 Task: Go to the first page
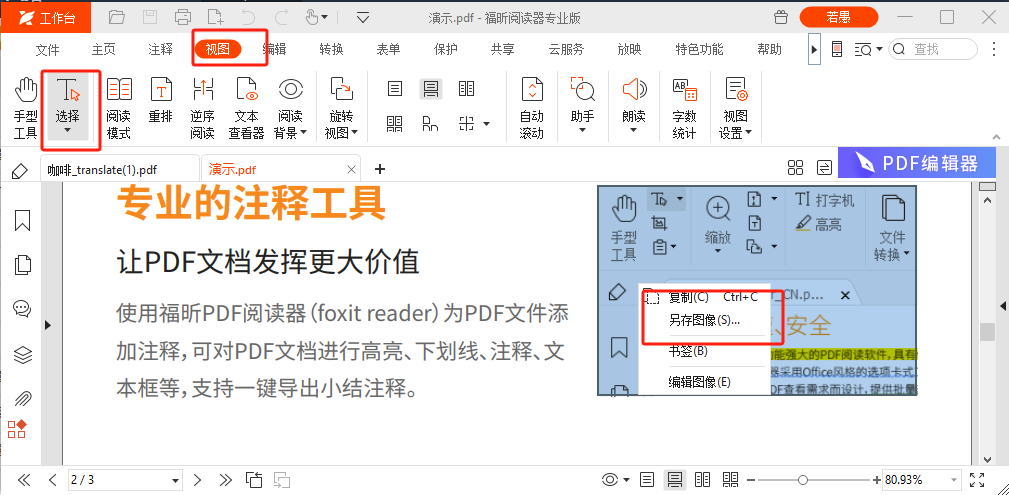(x=24, y=480)
